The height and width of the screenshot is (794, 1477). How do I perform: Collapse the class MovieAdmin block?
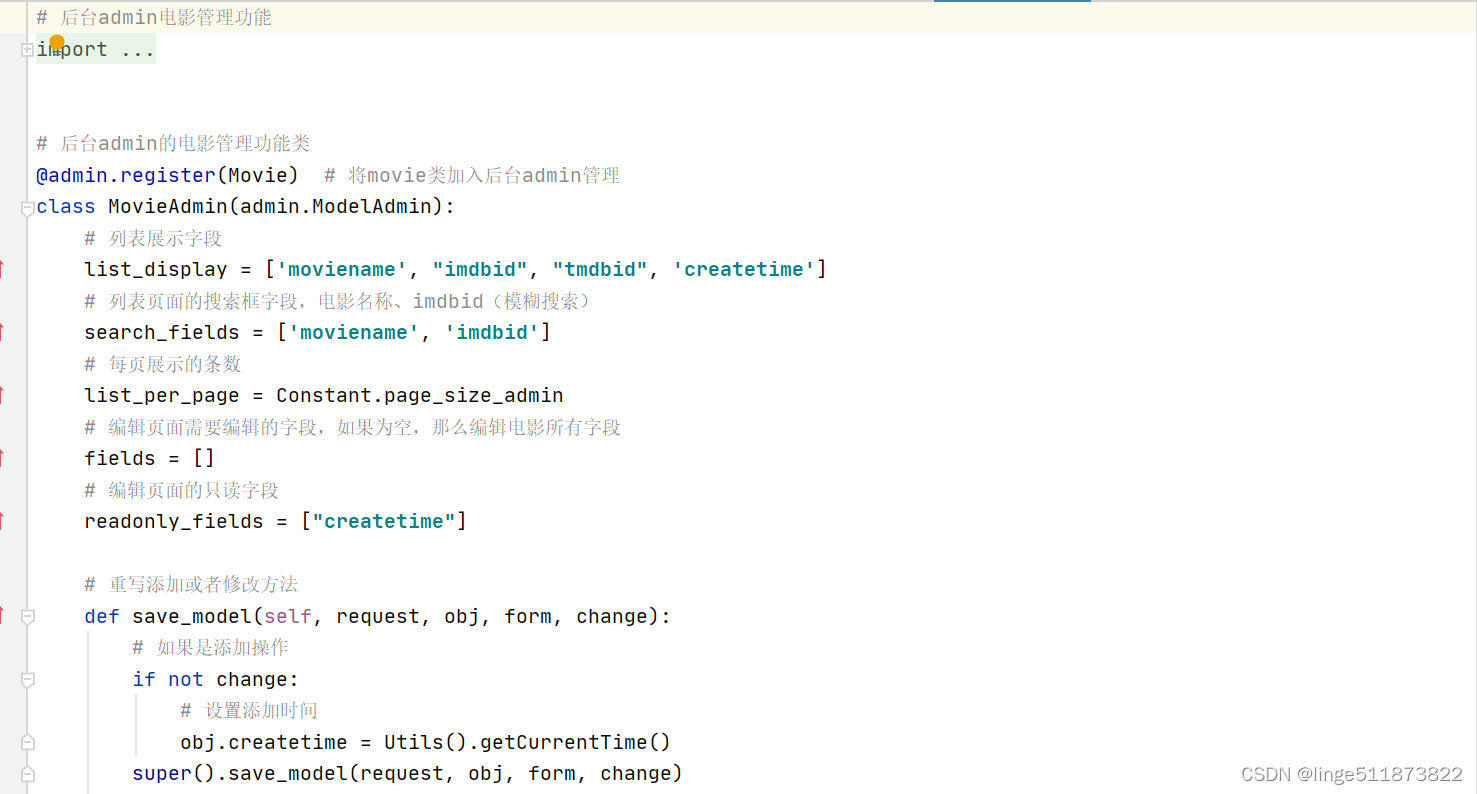pyautogui.click(x=28, y=207)
